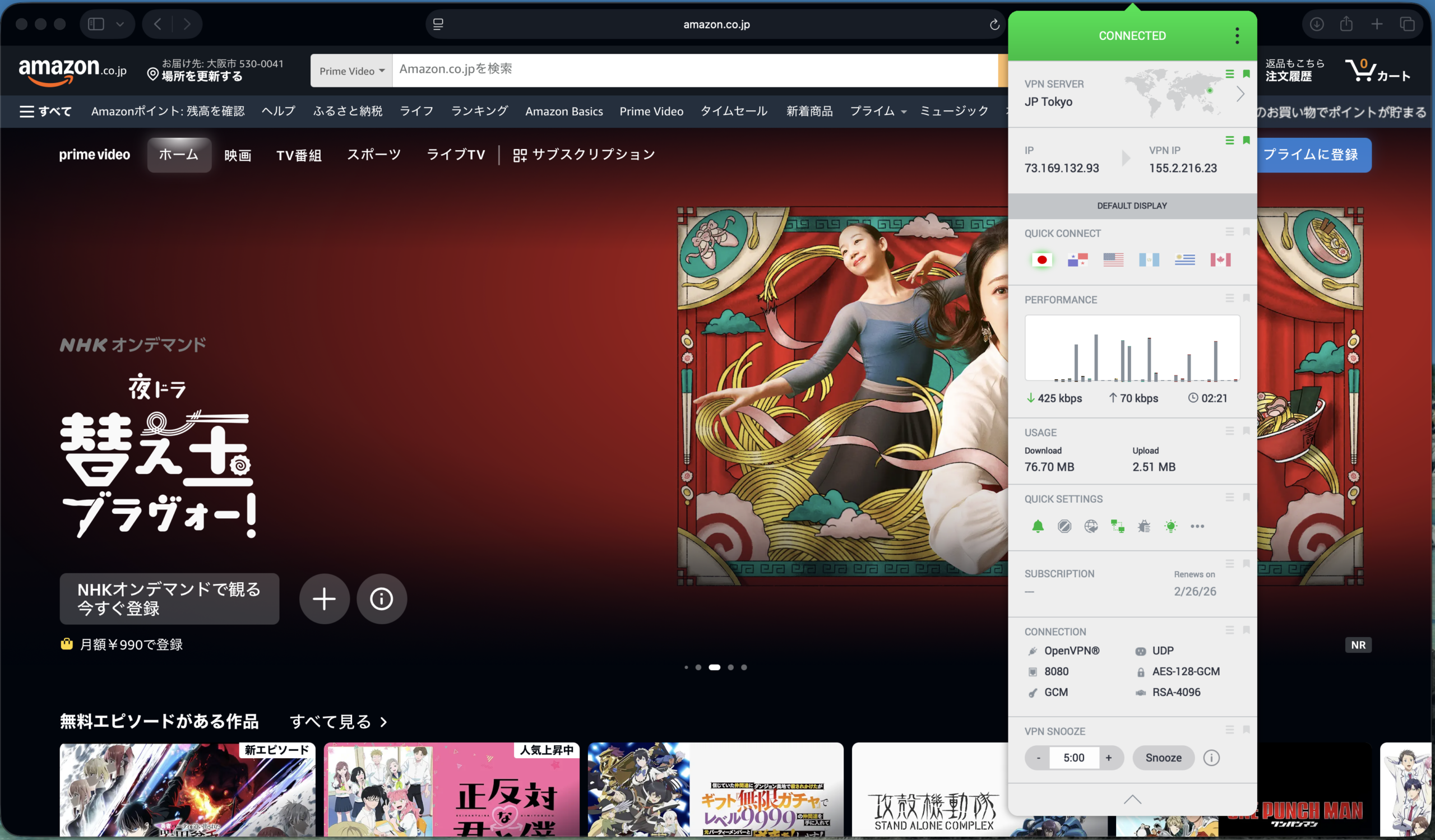Image resolution: width=1435 pixels, height=840 pixels.
Task: Toggle desktop notifications bell in Quick Settings
Action: tap(1038, 526)
